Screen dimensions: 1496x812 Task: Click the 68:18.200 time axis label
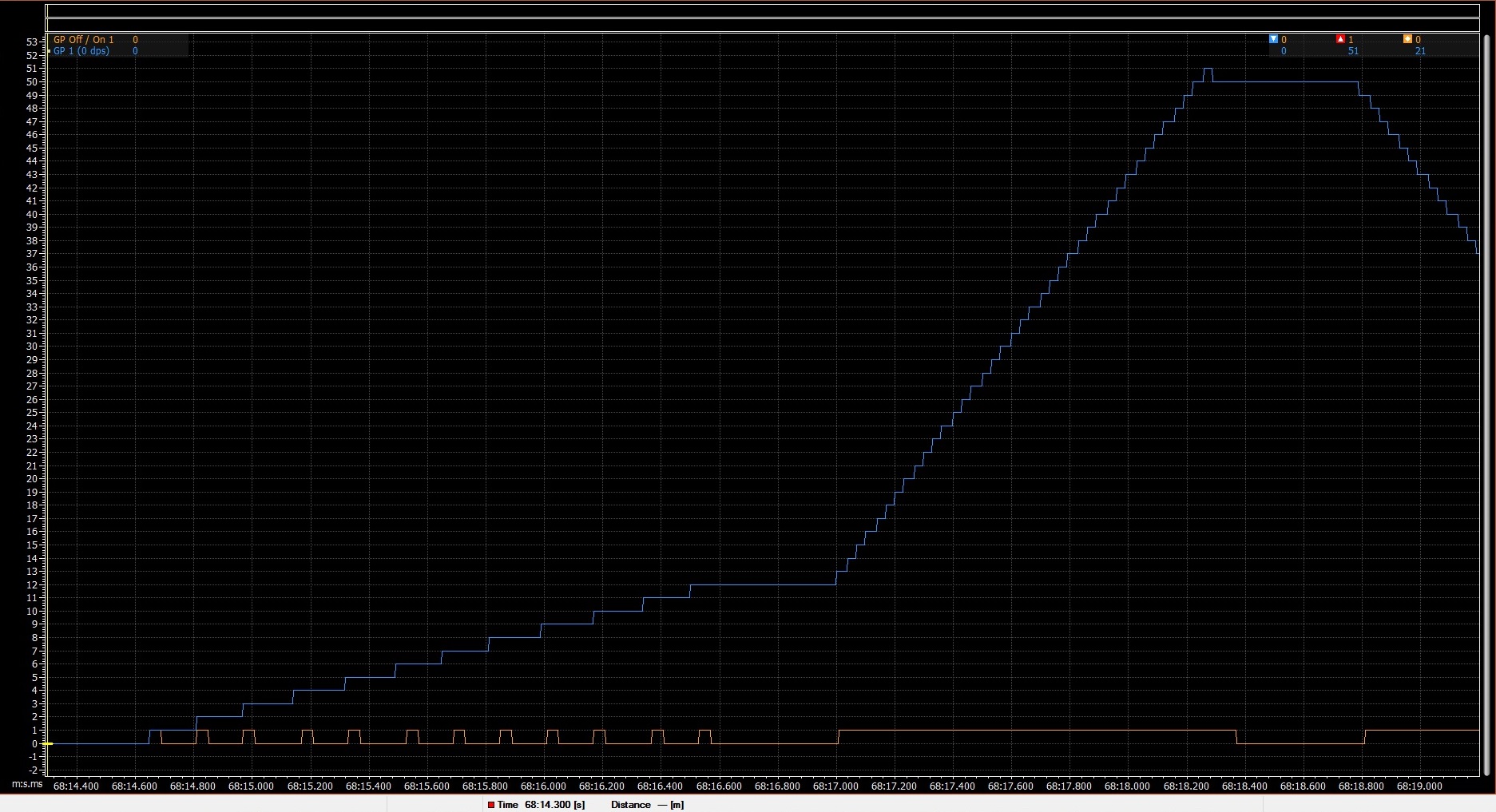click(1186, 786)
